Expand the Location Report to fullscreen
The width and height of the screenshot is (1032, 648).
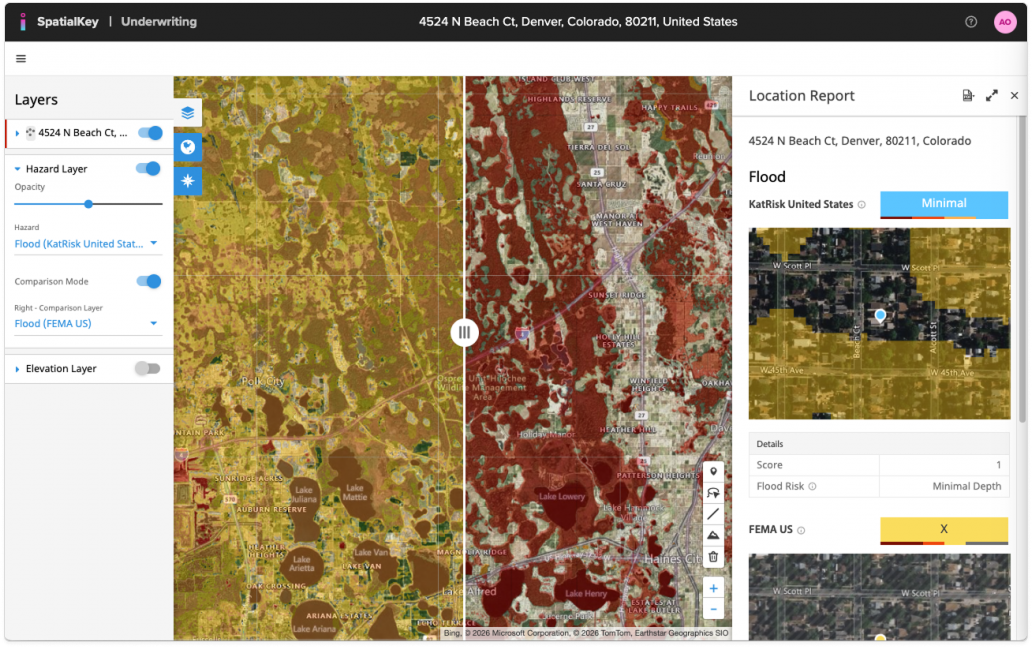coord(991,96)
